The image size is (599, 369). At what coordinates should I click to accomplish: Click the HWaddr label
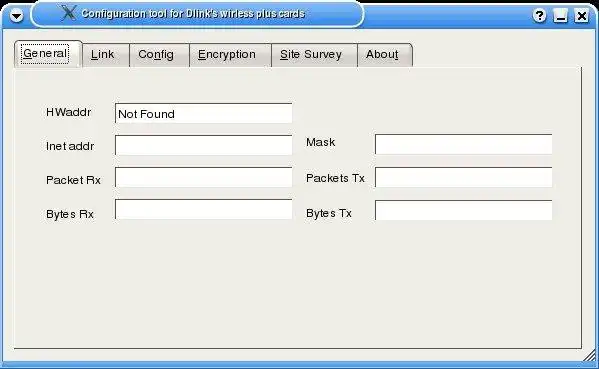(x=69, y=112)
